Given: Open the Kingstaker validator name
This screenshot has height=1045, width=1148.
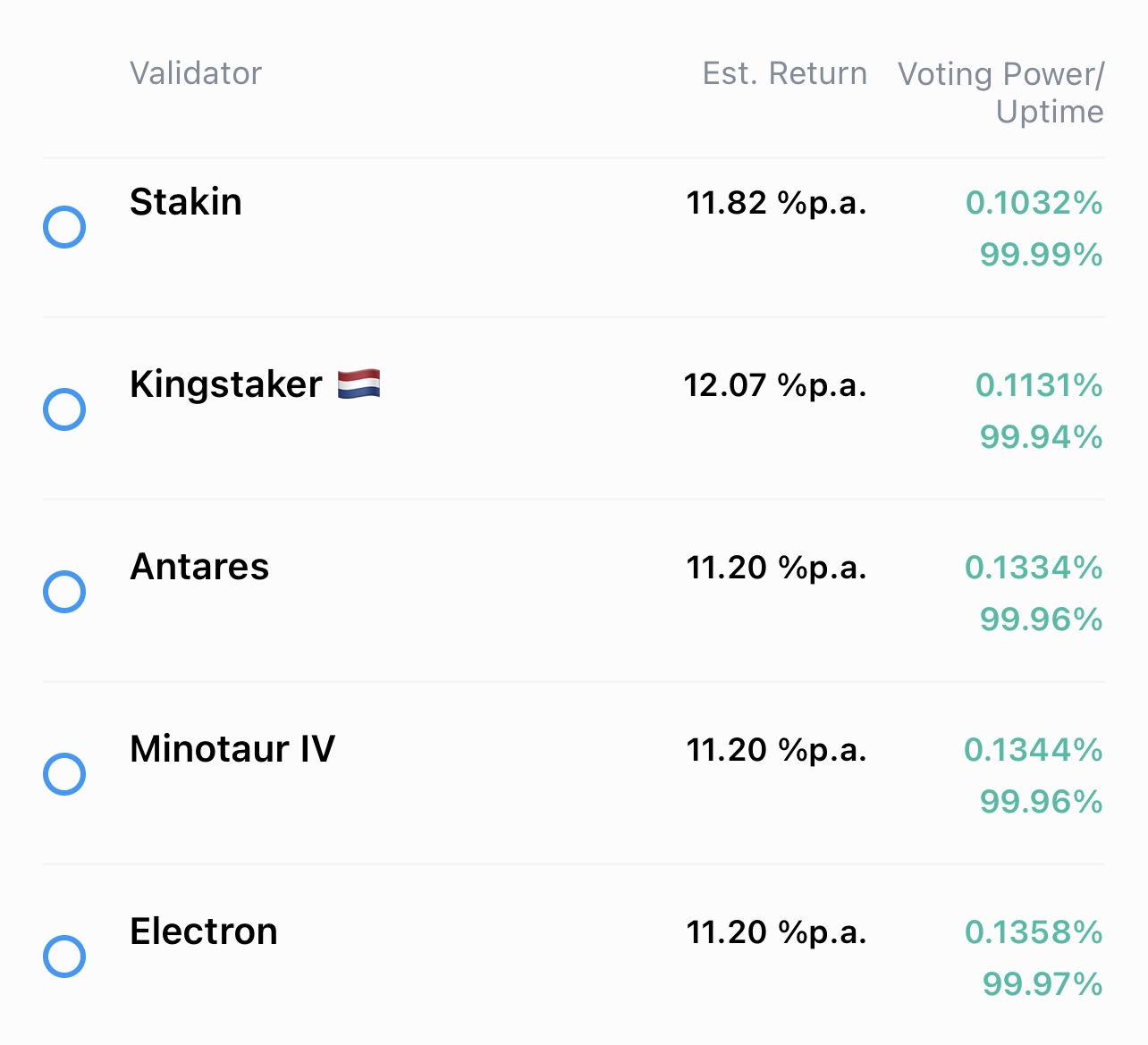Looking at the screenshot, I should tap(226, 384).
